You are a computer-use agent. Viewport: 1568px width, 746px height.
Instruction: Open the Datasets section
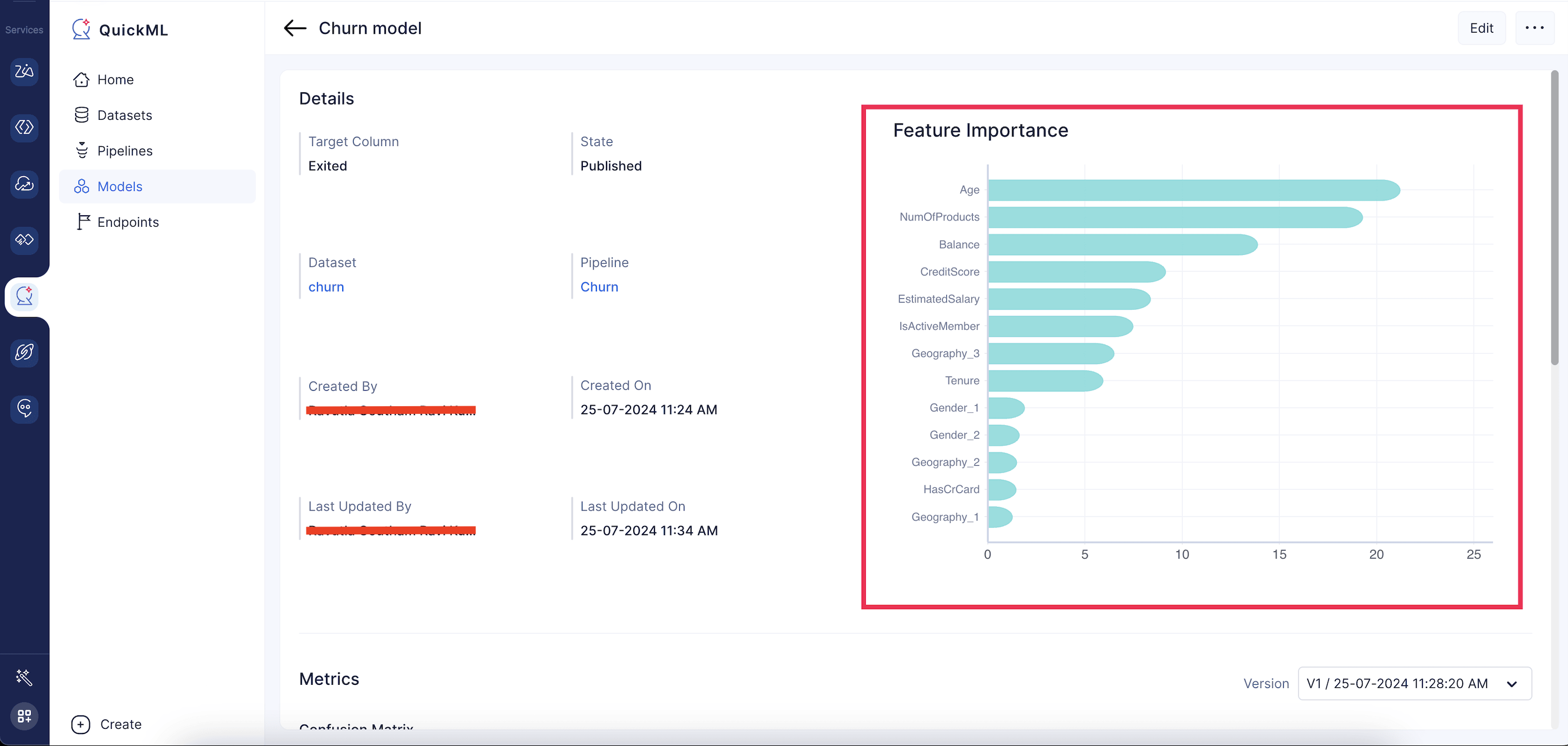124,114
